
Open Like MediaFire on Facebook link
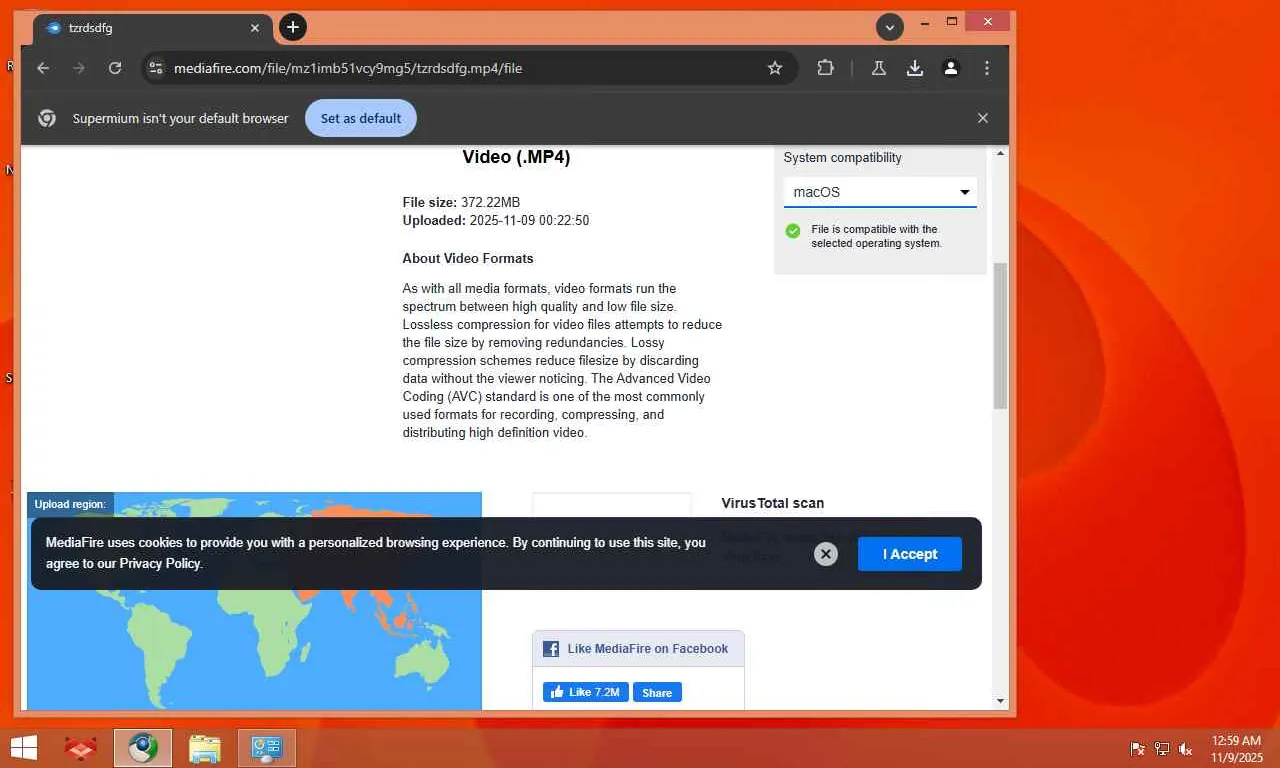coord(648,649)
